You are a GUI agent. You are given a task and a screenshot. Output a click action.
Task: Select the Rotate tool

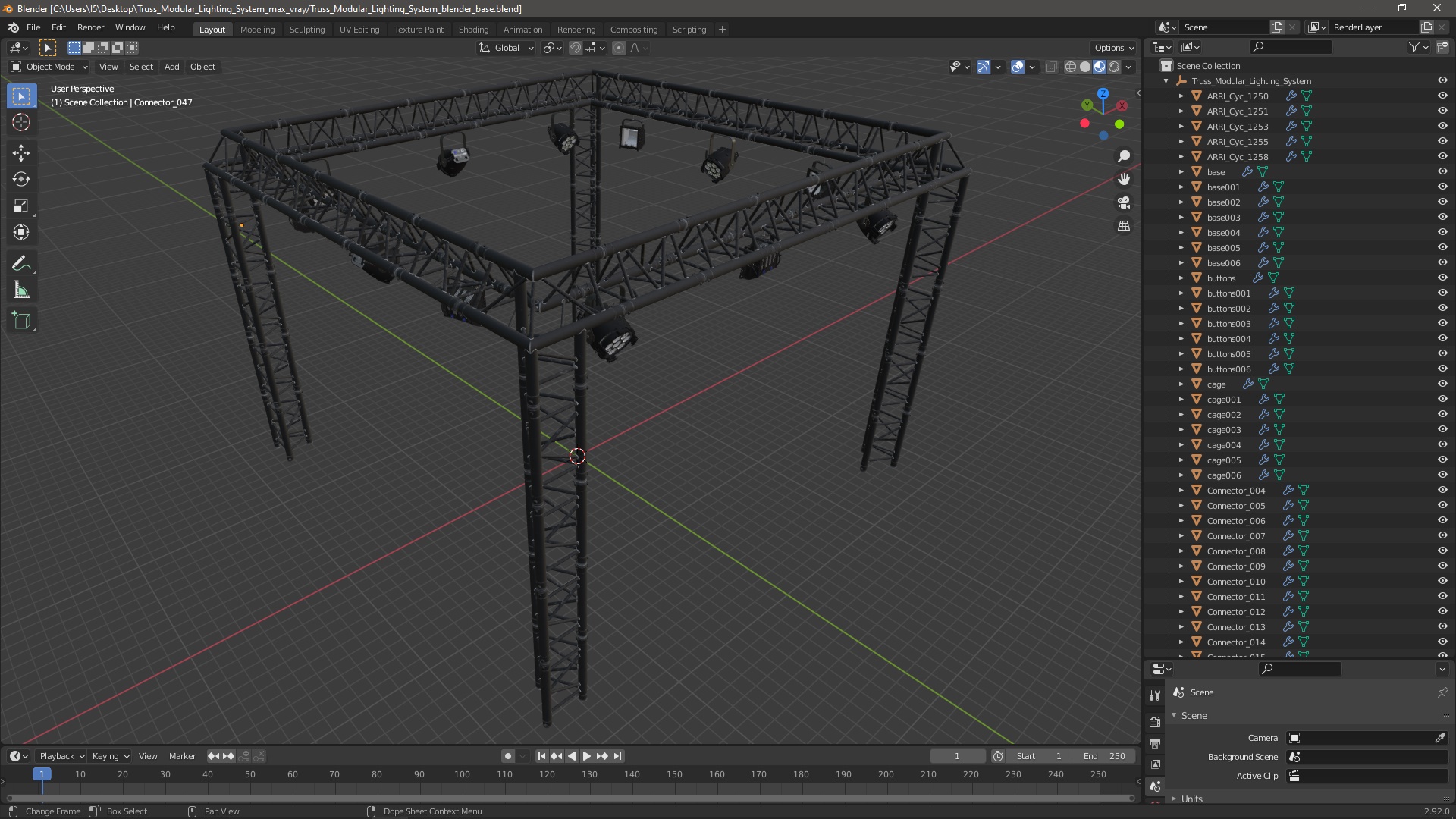[x=21, y=179]
